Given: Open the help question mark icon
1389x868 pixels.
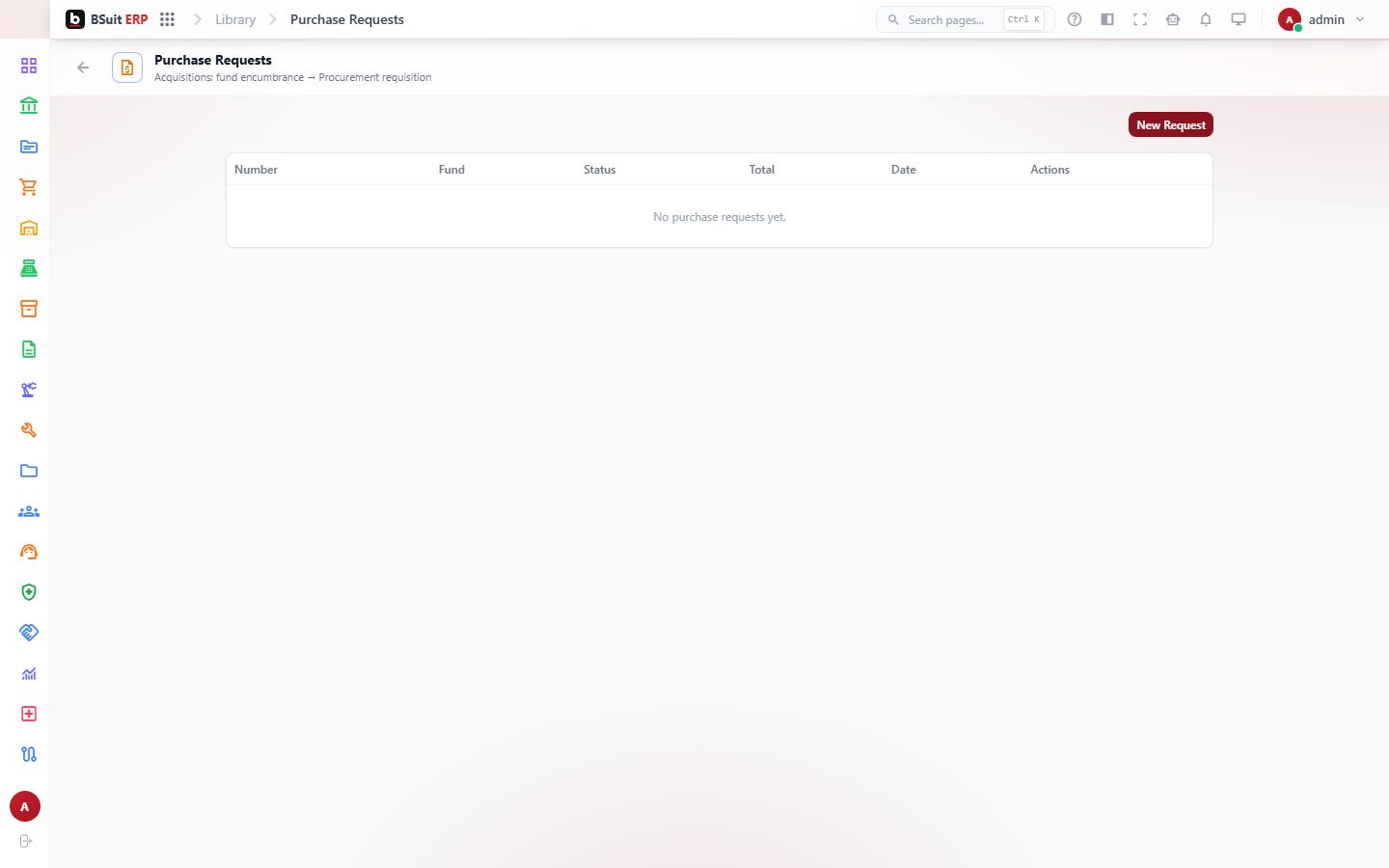Looking at the screenshot, I should pos(1075,19).
